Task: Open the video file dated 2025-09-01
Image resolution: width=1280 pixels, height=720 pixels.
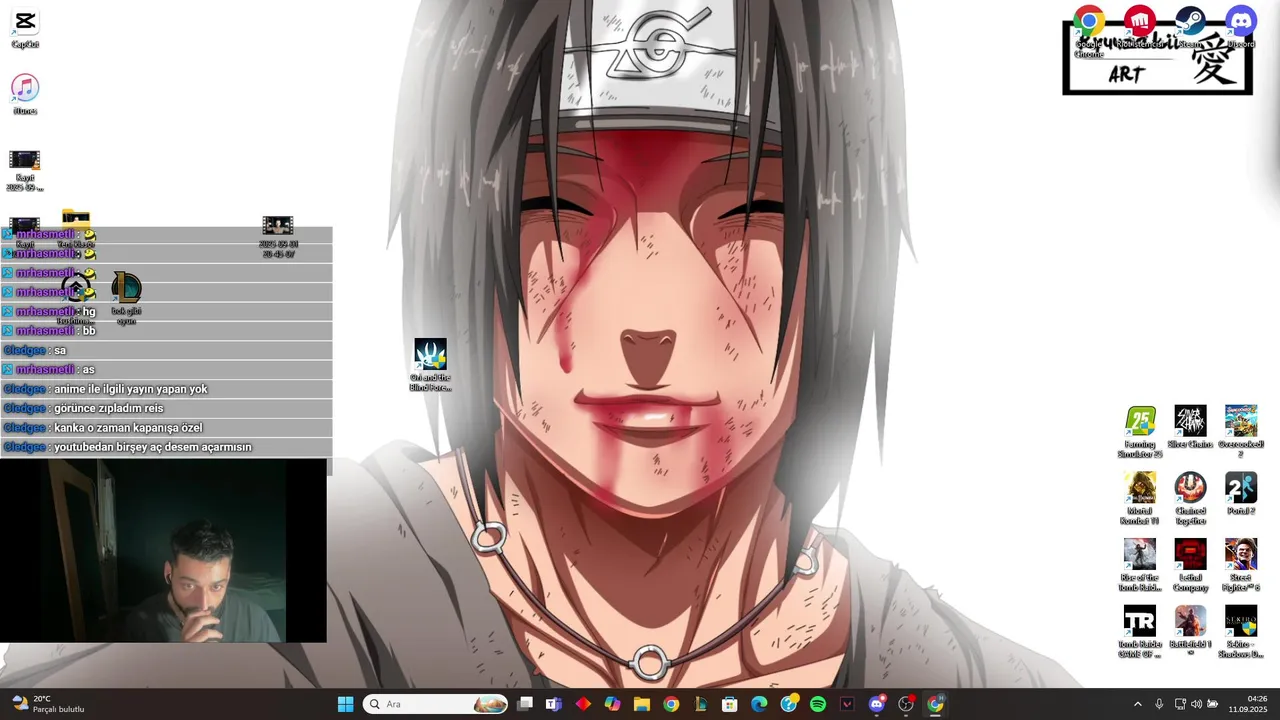Action: pyautogui.click(x=277, y=238)
